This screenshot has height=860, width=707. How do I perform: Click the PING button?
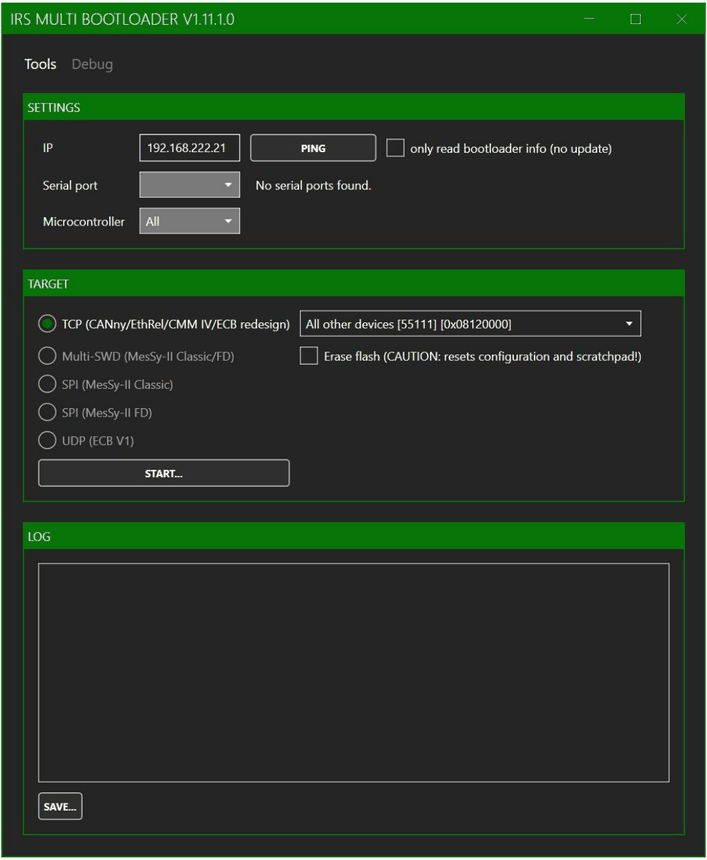click(x=313, y=148)
